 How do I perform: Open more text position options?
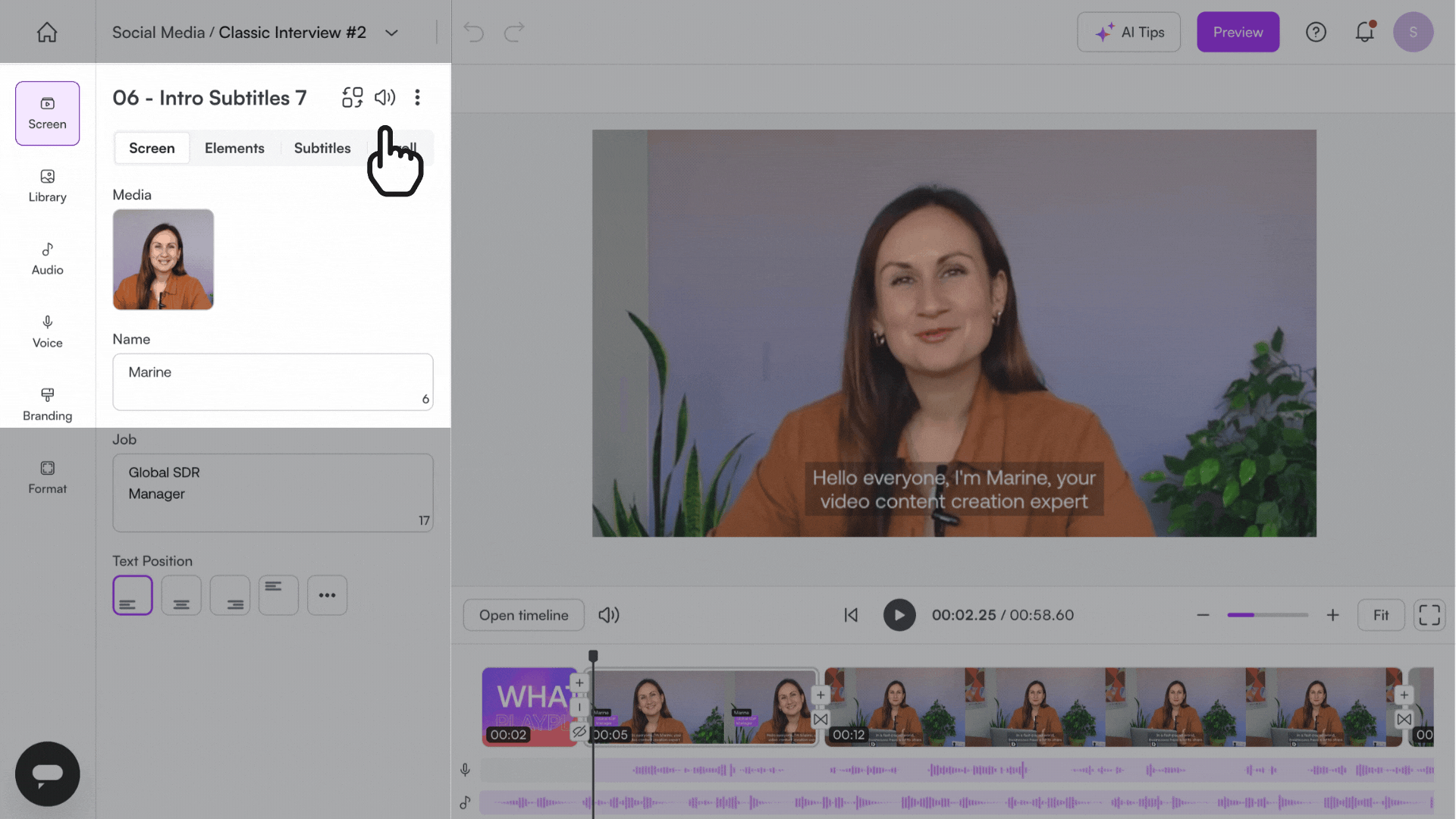click(327, 595)
